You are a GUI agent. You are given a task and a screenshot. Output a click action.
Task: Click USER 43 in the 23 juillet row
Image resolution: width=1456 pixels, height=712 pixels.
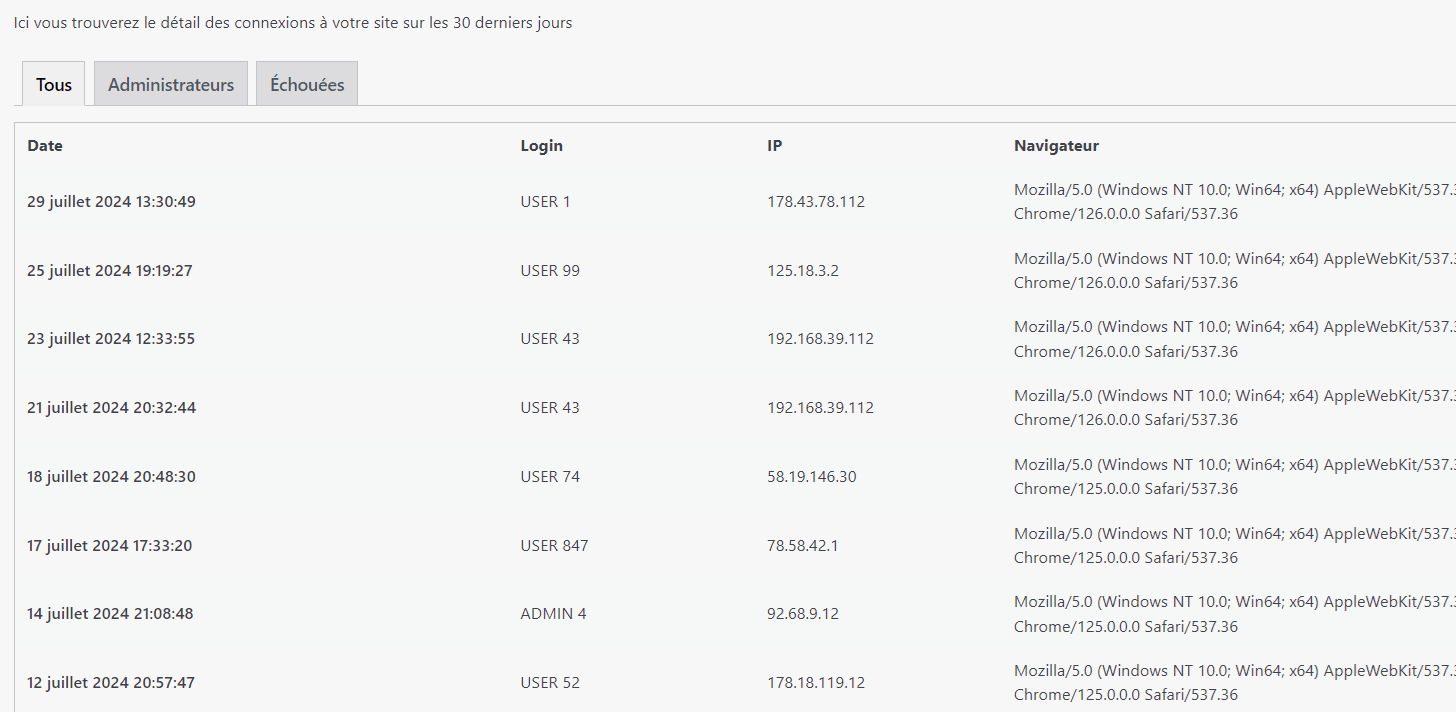click(550, 339)
